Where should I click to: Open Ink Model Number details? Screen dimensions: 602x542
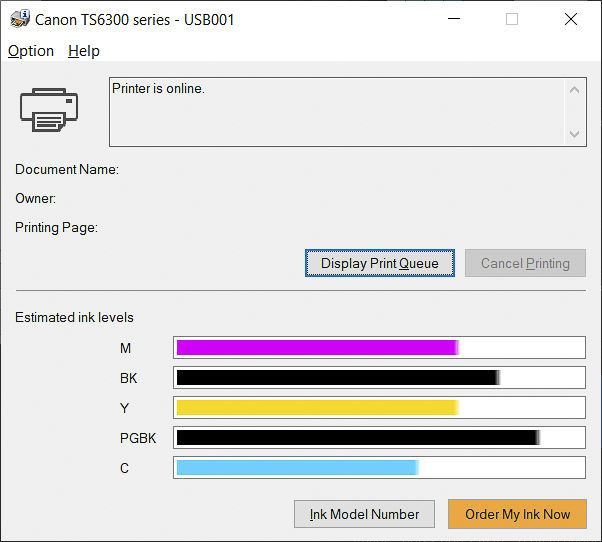point(364,514)
